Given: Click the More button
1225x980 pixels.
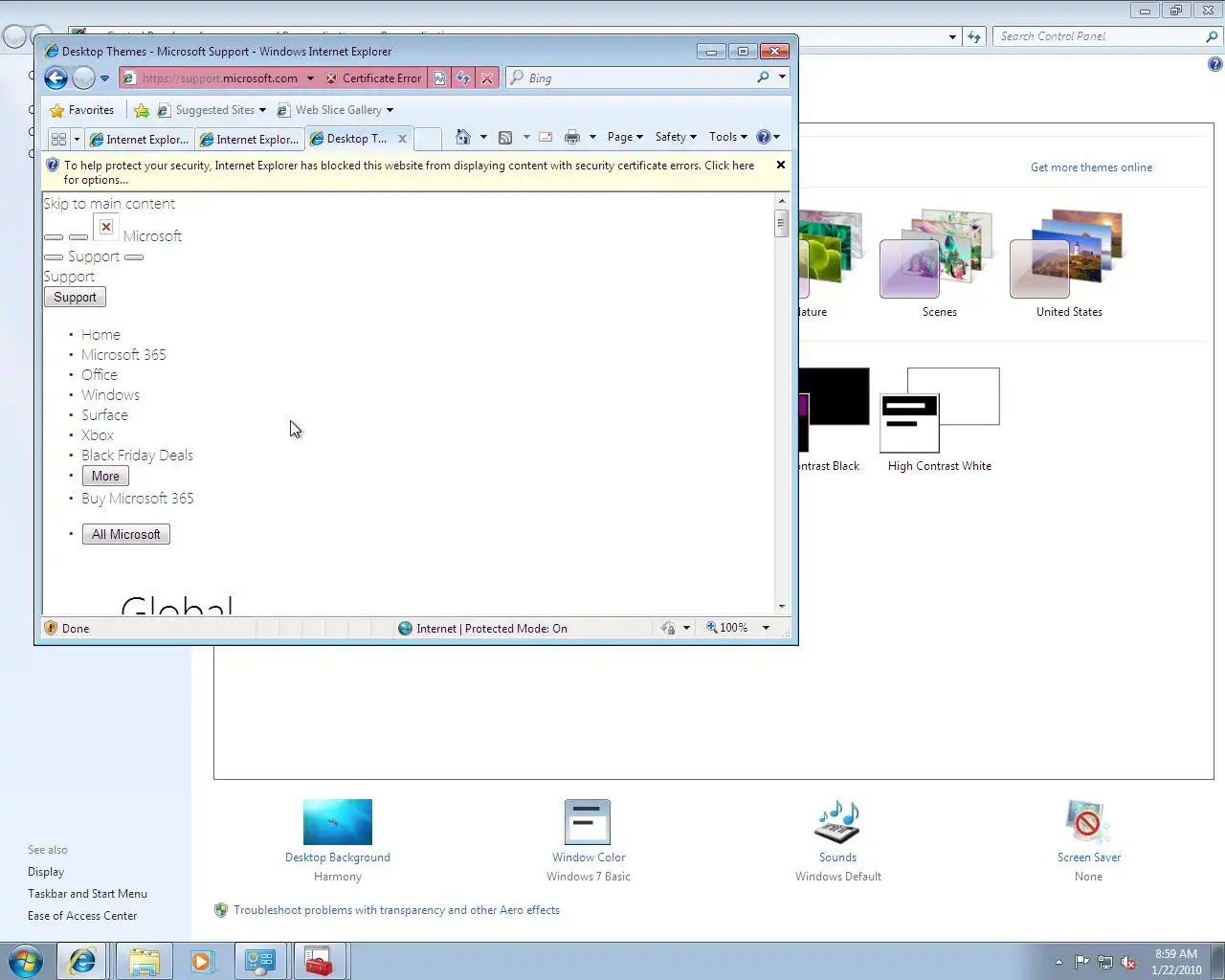Looking at the screenshot, I should (105, 477).
